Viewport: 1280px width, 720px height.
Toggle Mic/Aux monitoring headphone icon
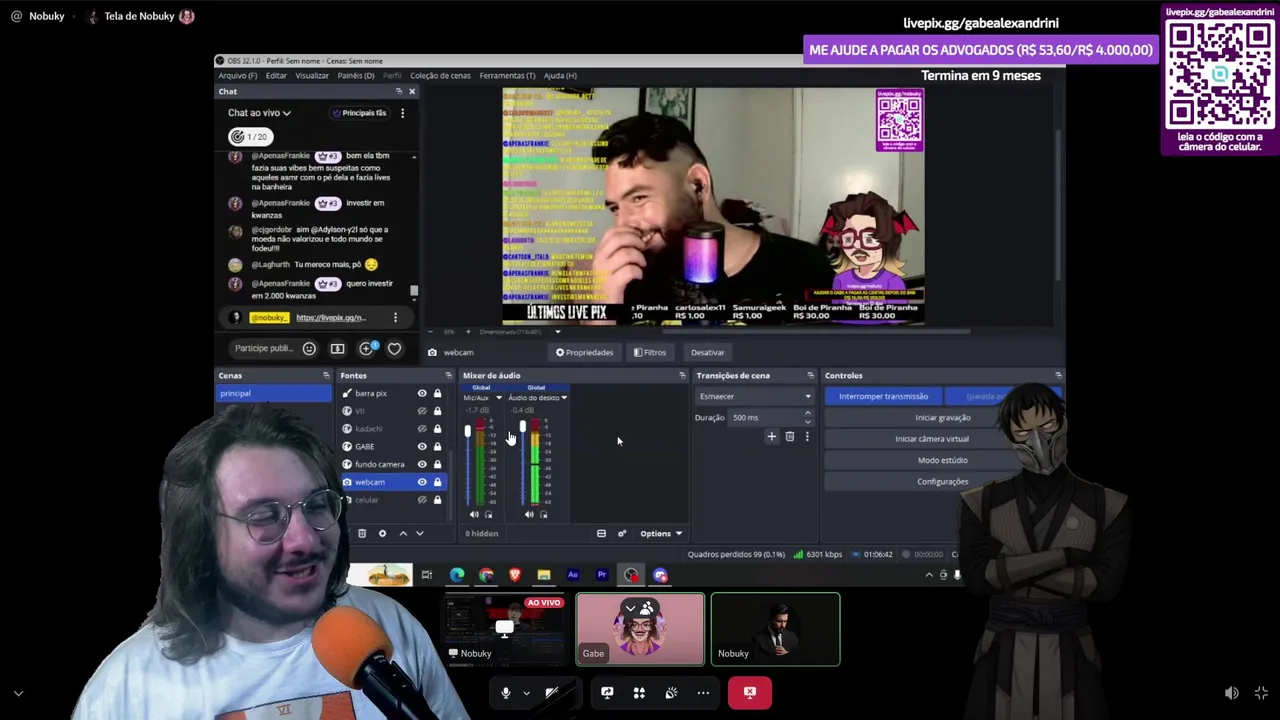coord(488,514)
